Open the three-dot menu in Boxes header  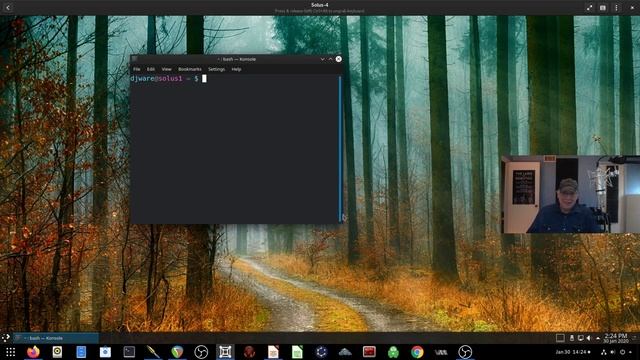[616, 8]
